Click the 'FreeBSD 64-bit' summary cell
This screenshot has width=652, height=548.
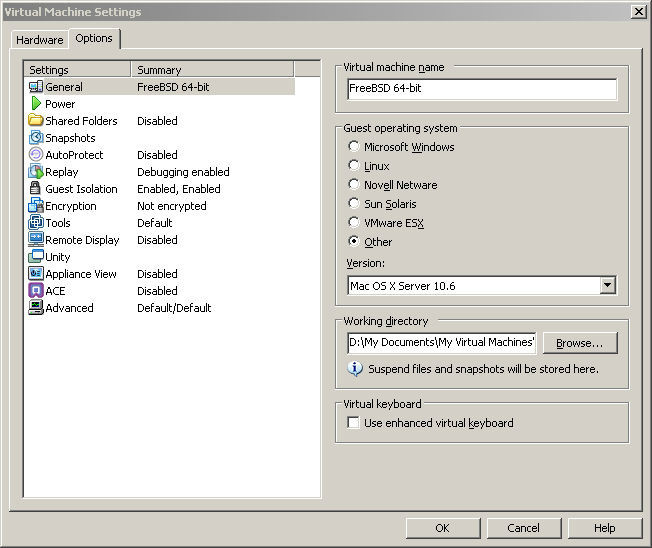[173, 87]
